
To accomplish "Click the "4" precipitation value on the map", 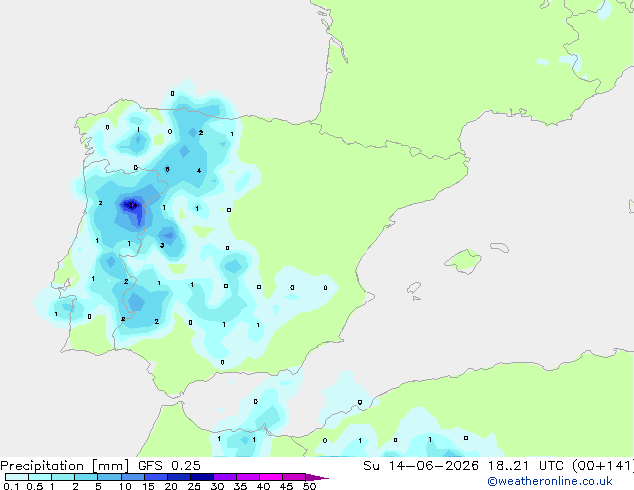I will pos(199,171).
